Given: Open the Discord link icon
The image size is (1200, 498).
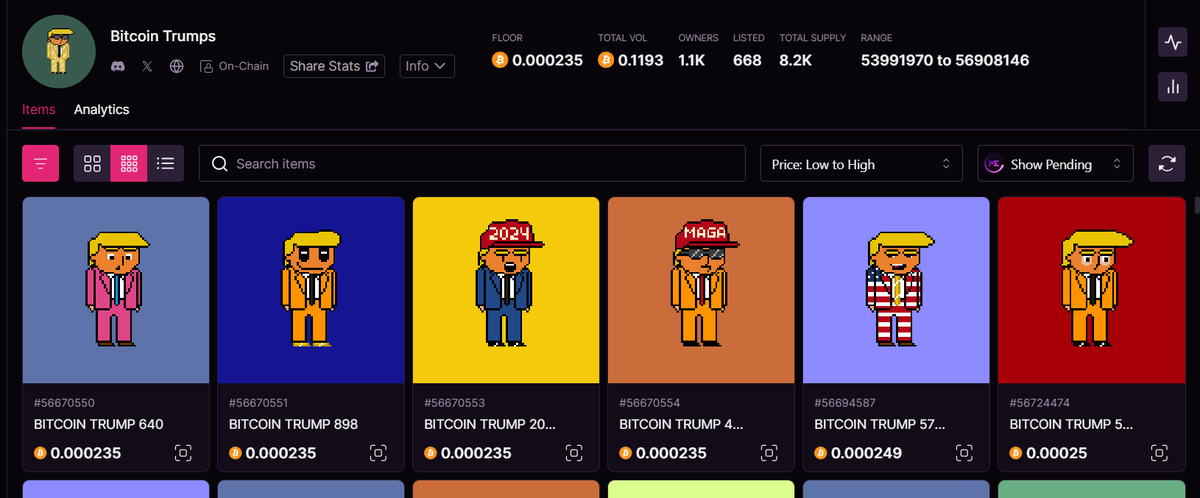Looking at the screenshot, I should (x=119, y=67).
